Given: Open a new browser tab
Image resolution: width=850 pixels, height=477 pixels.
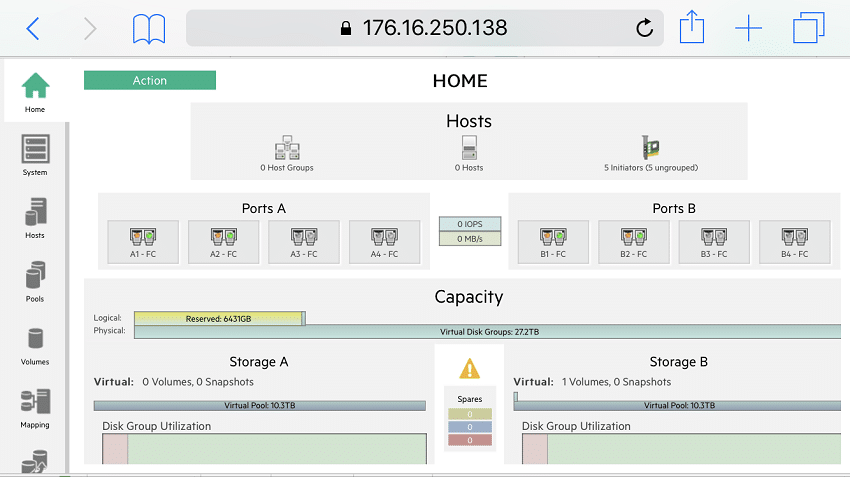Looking at the screenshot, I should (749, 28).
